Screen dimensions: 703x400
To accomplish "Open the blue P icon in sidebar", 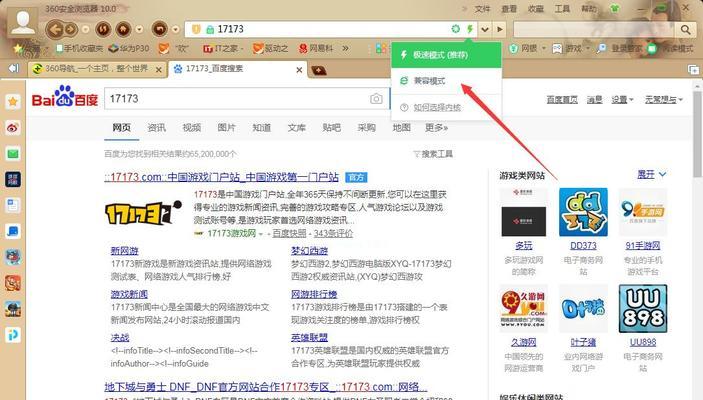I will click(x=13, y=335).
